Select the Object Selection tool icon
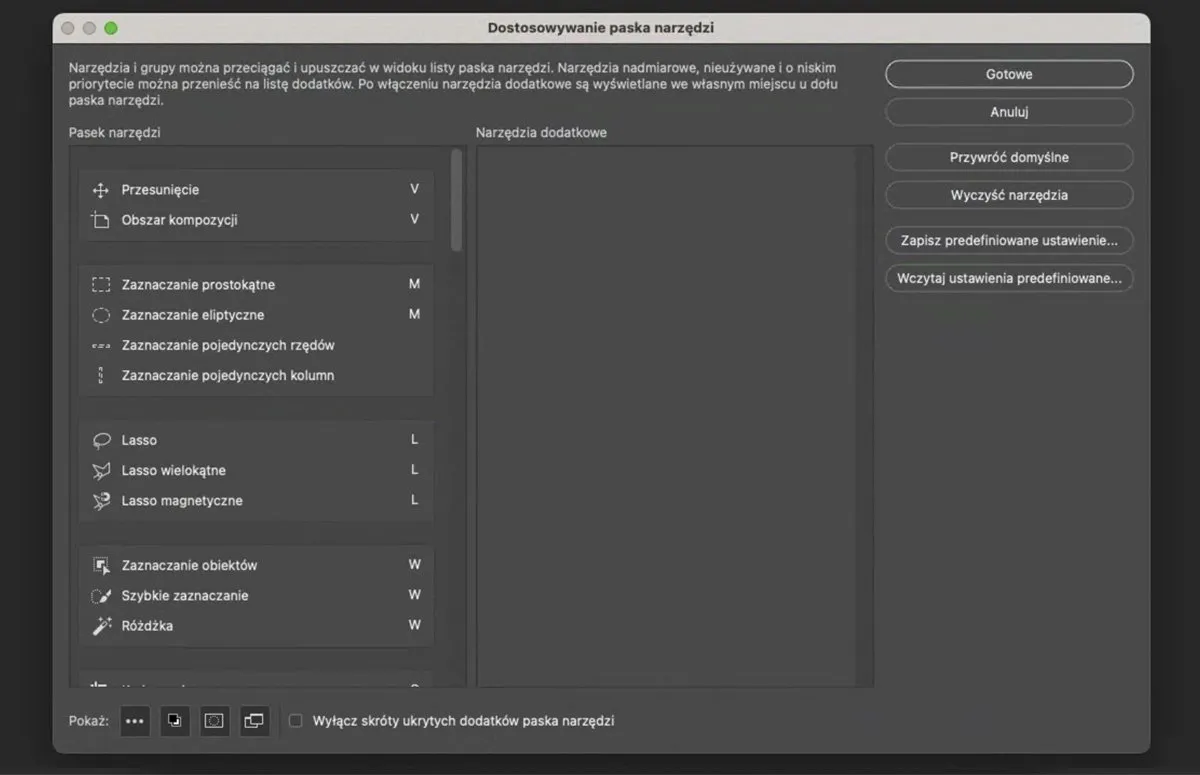 [x=100, y=565]
